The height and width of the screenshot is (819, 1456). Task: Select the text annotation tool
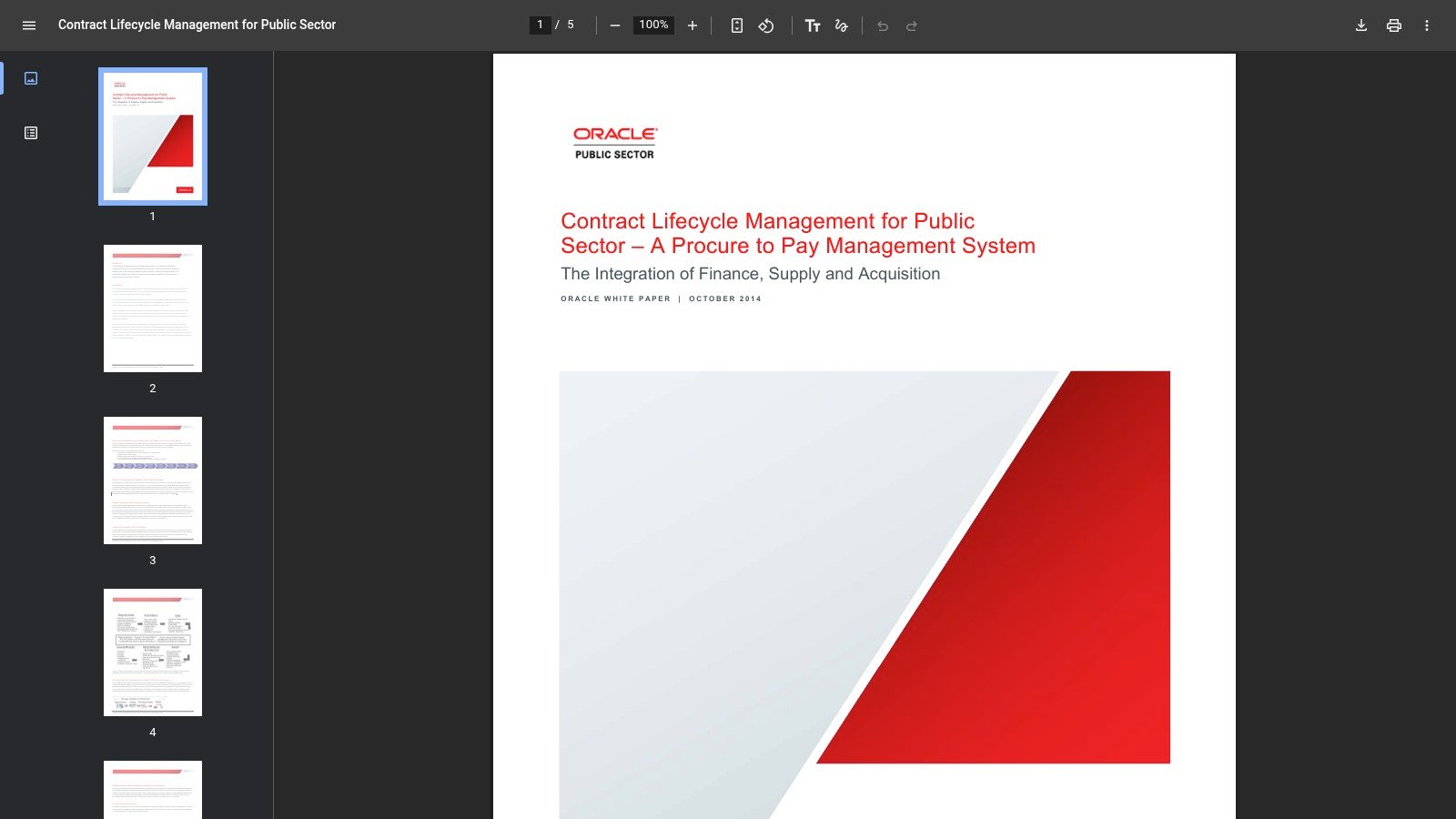[813, 25]
